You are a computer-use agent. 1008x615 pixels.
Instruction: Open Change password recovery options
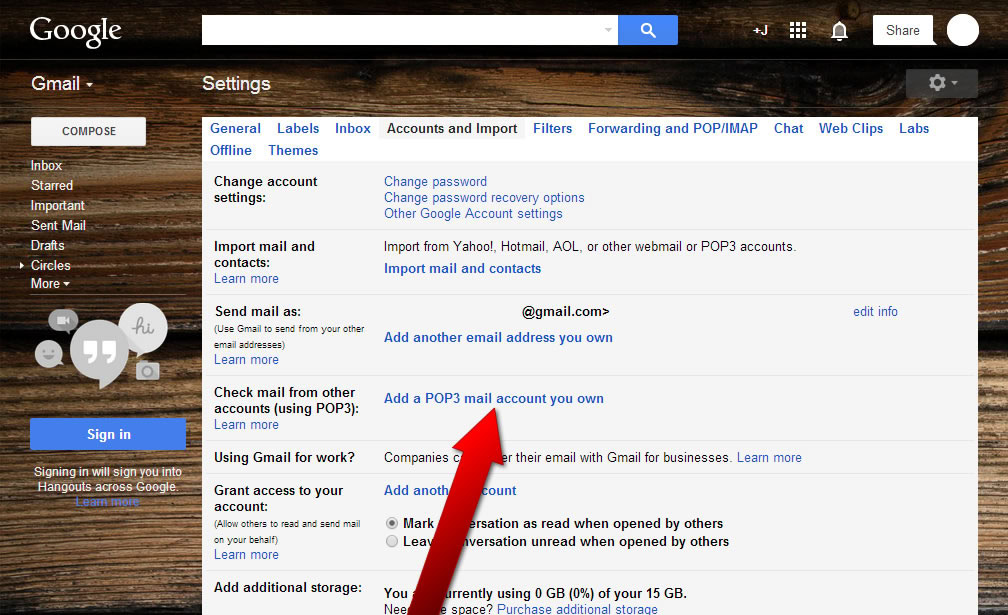484,197
